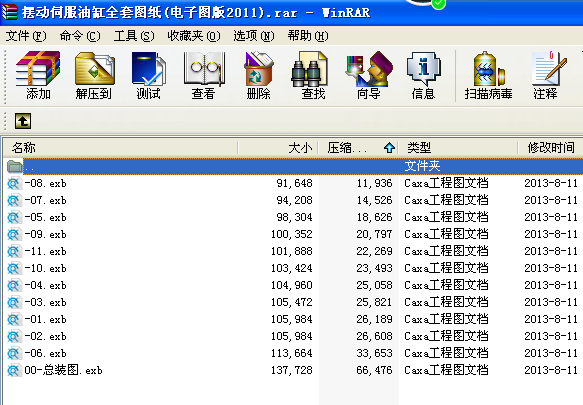Open the 工具(S) menu
The image size is (583, 405).
(x=134, y=36)
